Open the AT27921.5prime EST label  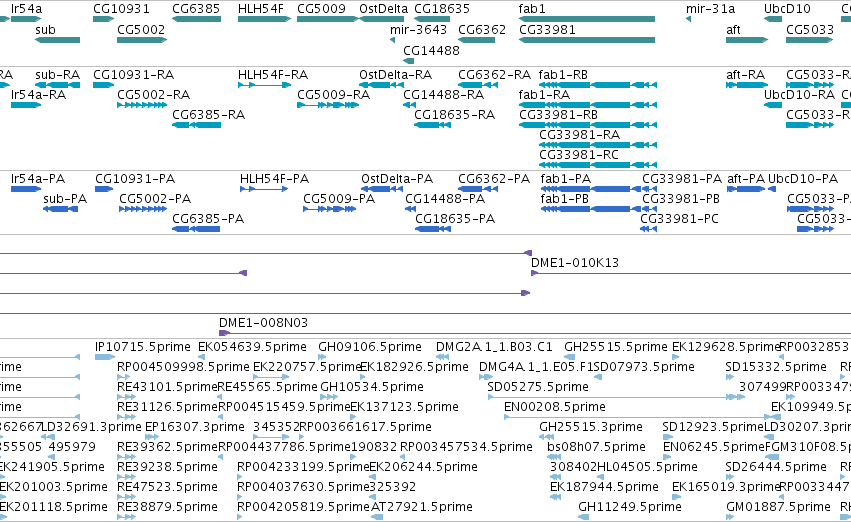click(422, 507)
